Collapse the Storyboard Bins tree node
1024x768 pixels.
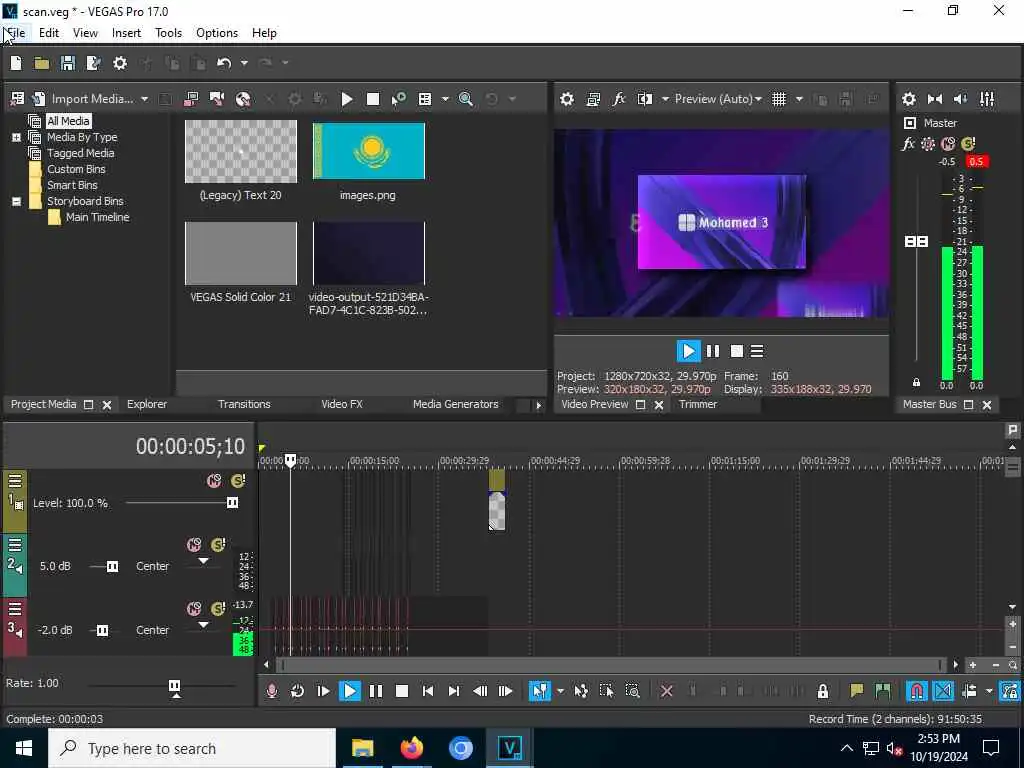coord(16,201)
